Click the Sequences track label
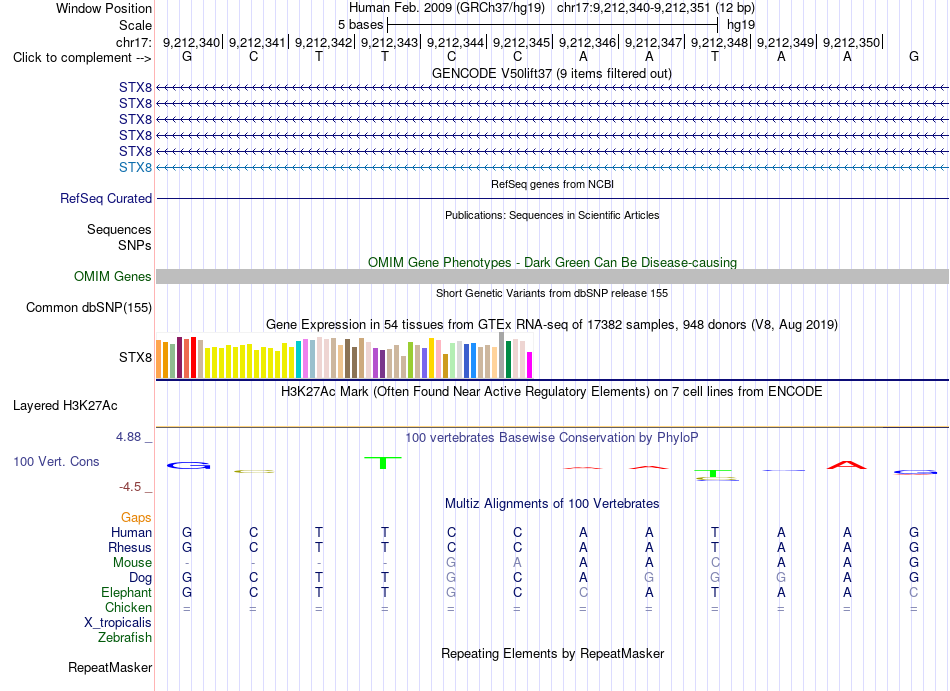Screen dimensions: 950x691 (x=119, y=230)
